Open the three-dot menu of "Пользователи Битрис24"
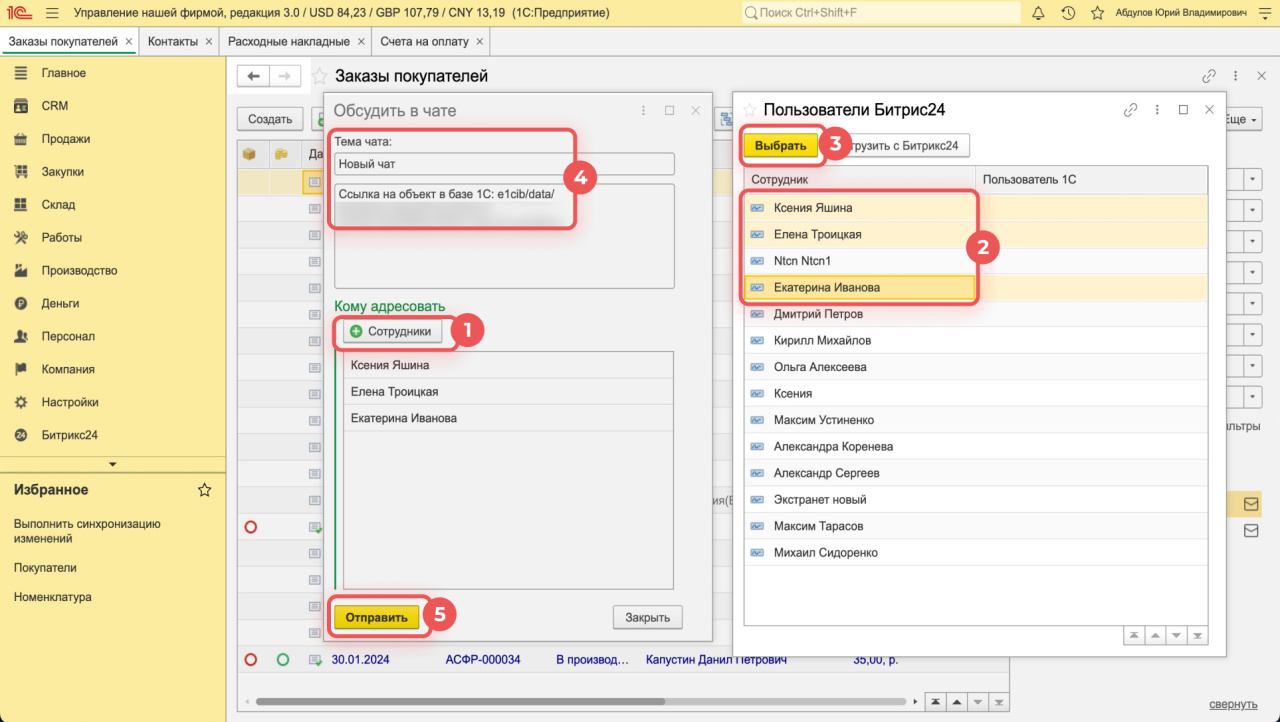 (x=1157, y=110)
